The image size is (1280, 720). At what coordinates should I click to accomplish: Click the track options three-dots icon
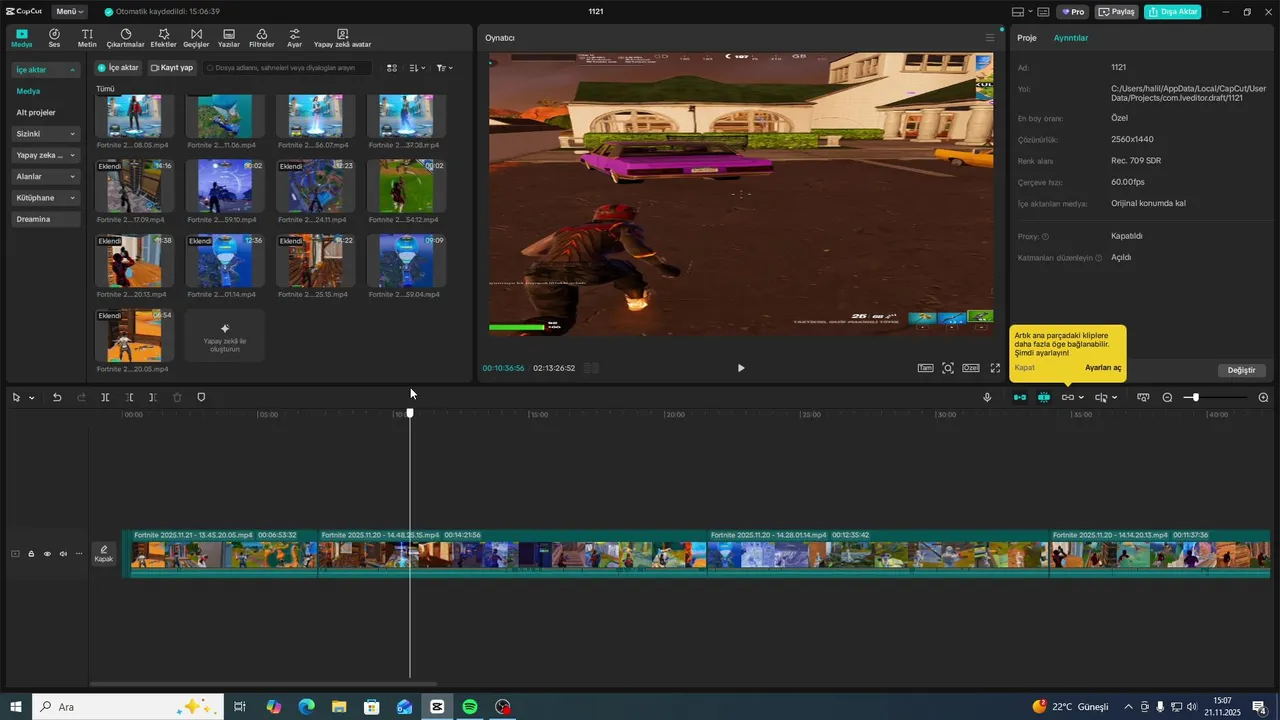(x=79, y=553)
